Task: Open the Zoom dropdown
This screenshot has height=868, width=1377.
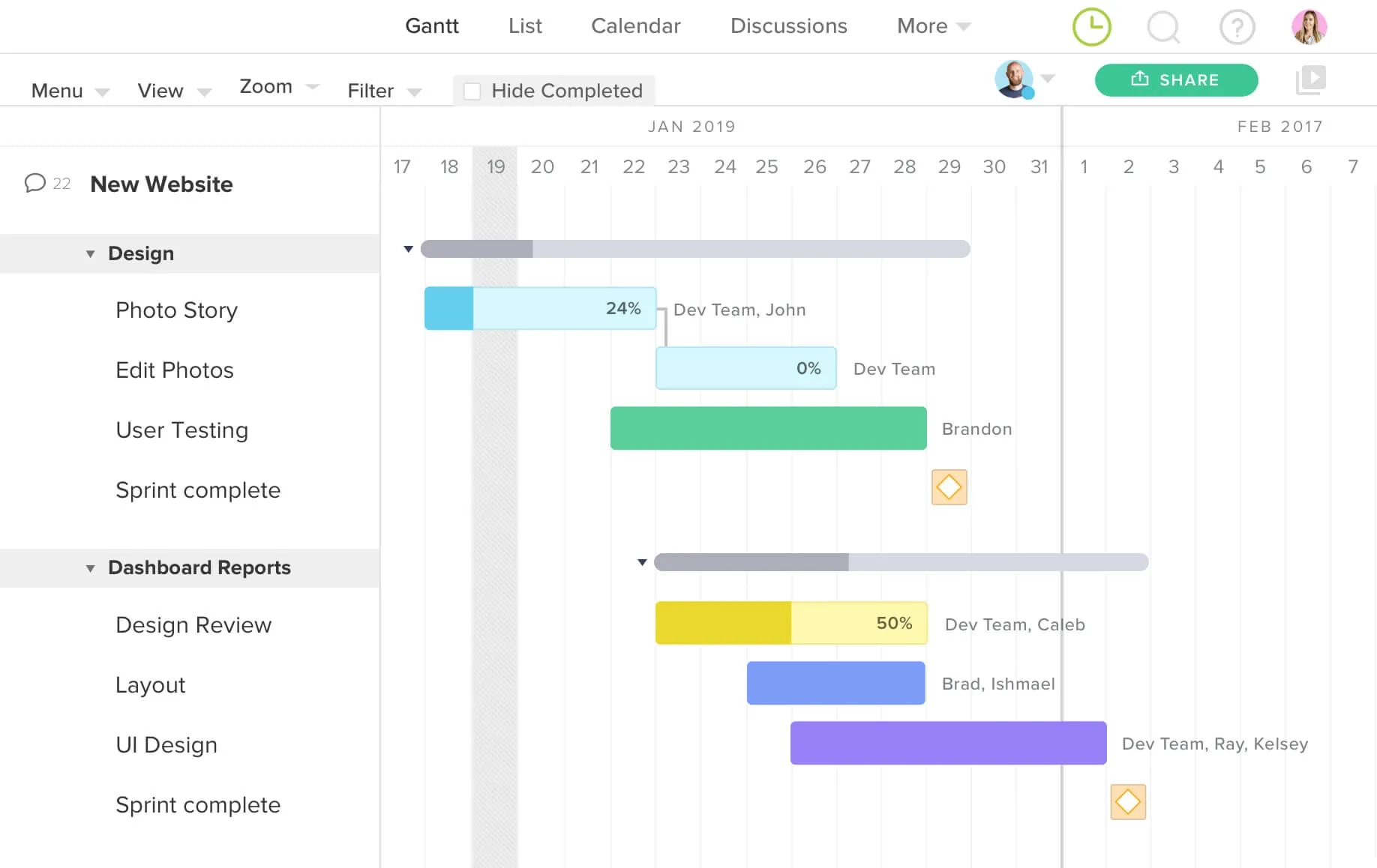Action: pos(277,88)
